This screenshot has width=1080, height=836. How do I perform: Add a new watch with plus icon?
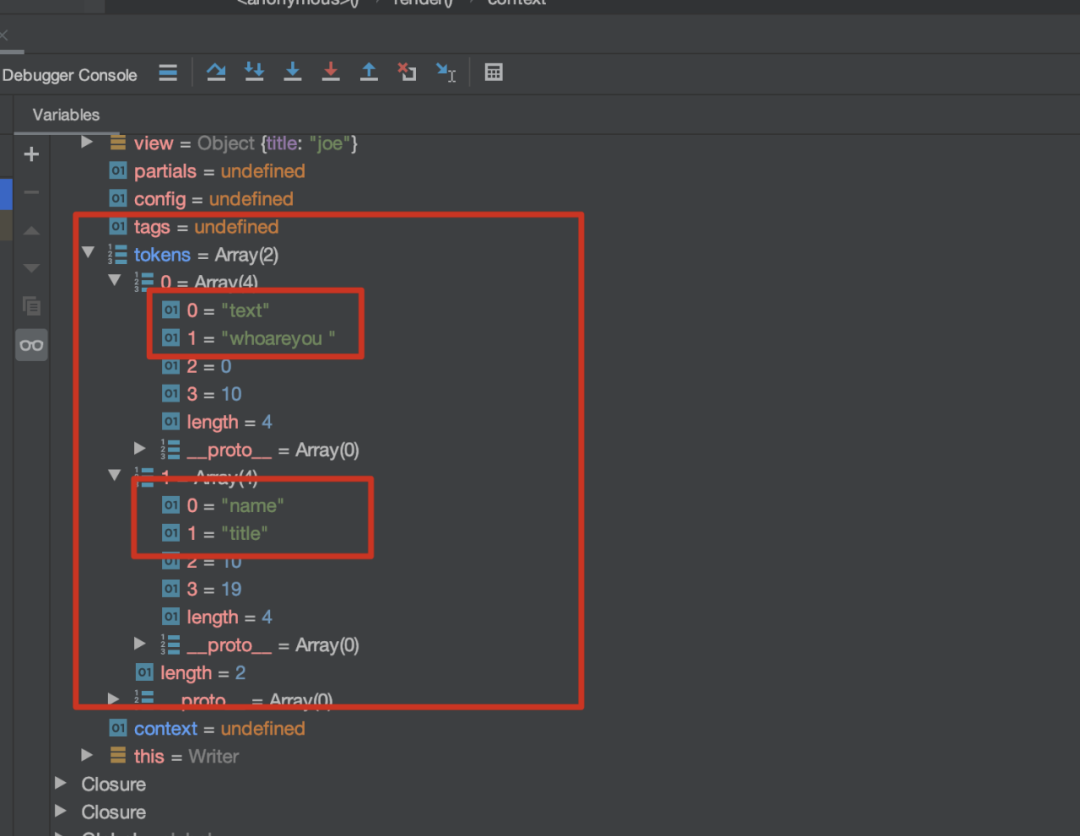click(x=31, y=154)
